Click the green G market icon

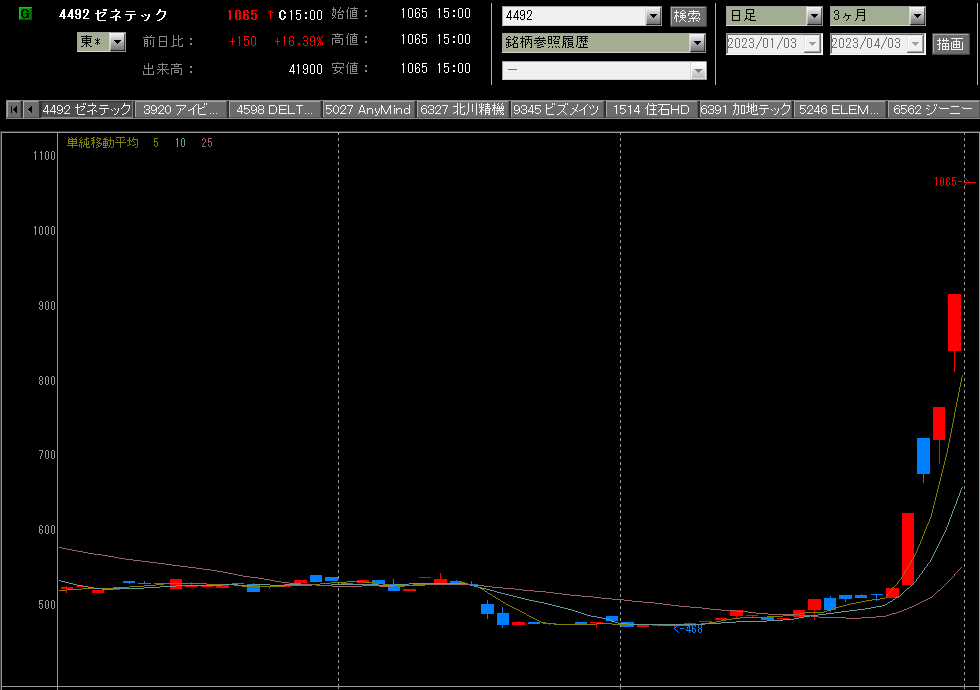tap(25, 13)
